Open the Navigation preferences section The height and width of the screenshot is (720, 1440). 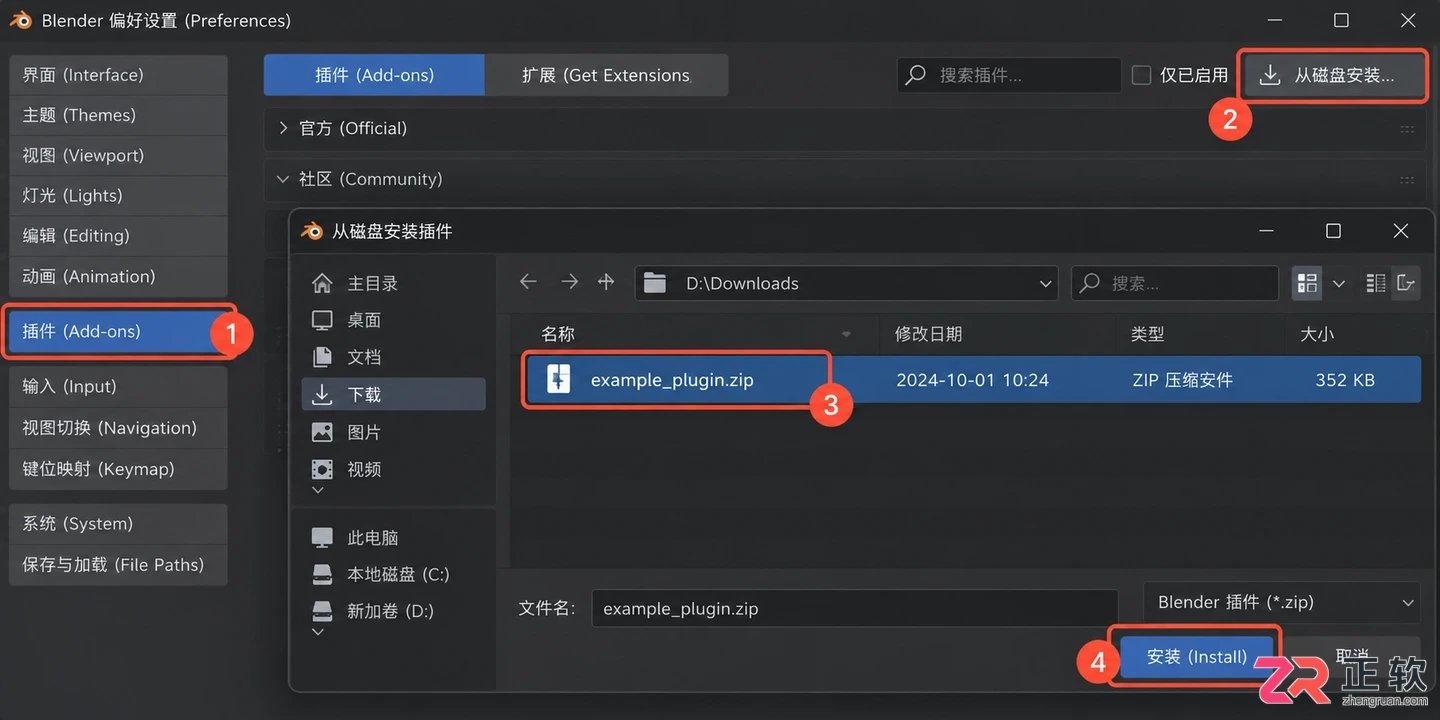[x=118, y=428]
